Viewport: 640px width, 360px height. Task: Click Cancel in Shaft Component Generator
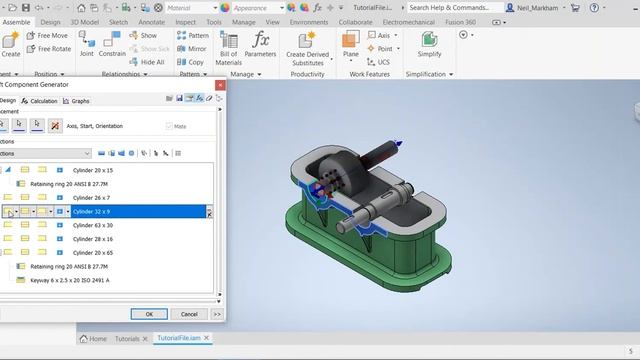click(189, 314)
